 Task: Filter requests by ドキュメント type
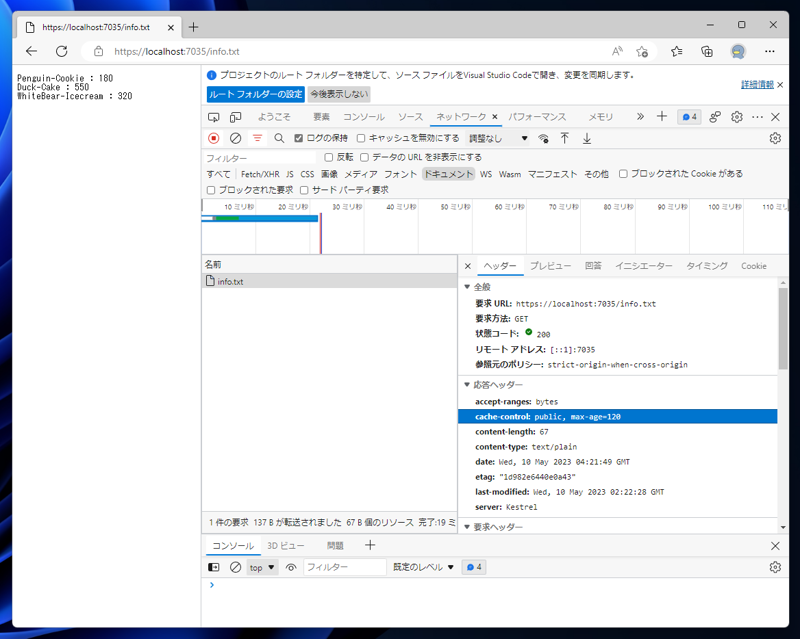point(448,174)
